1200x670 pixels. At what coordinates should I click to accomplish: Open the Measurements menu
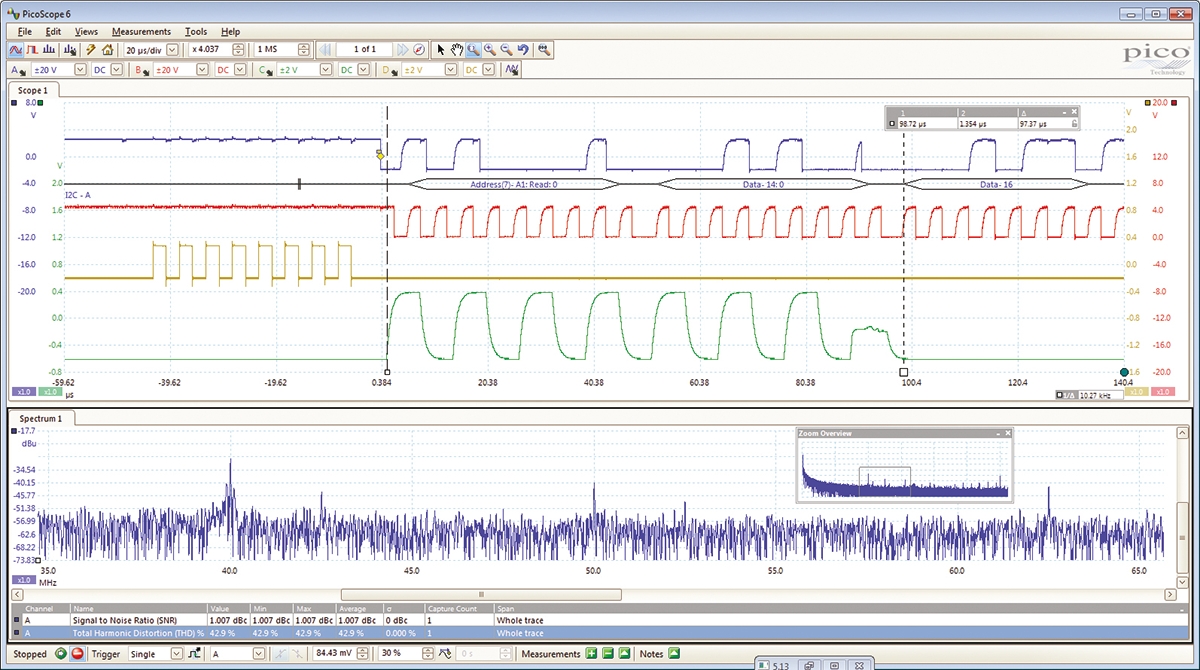141,31
